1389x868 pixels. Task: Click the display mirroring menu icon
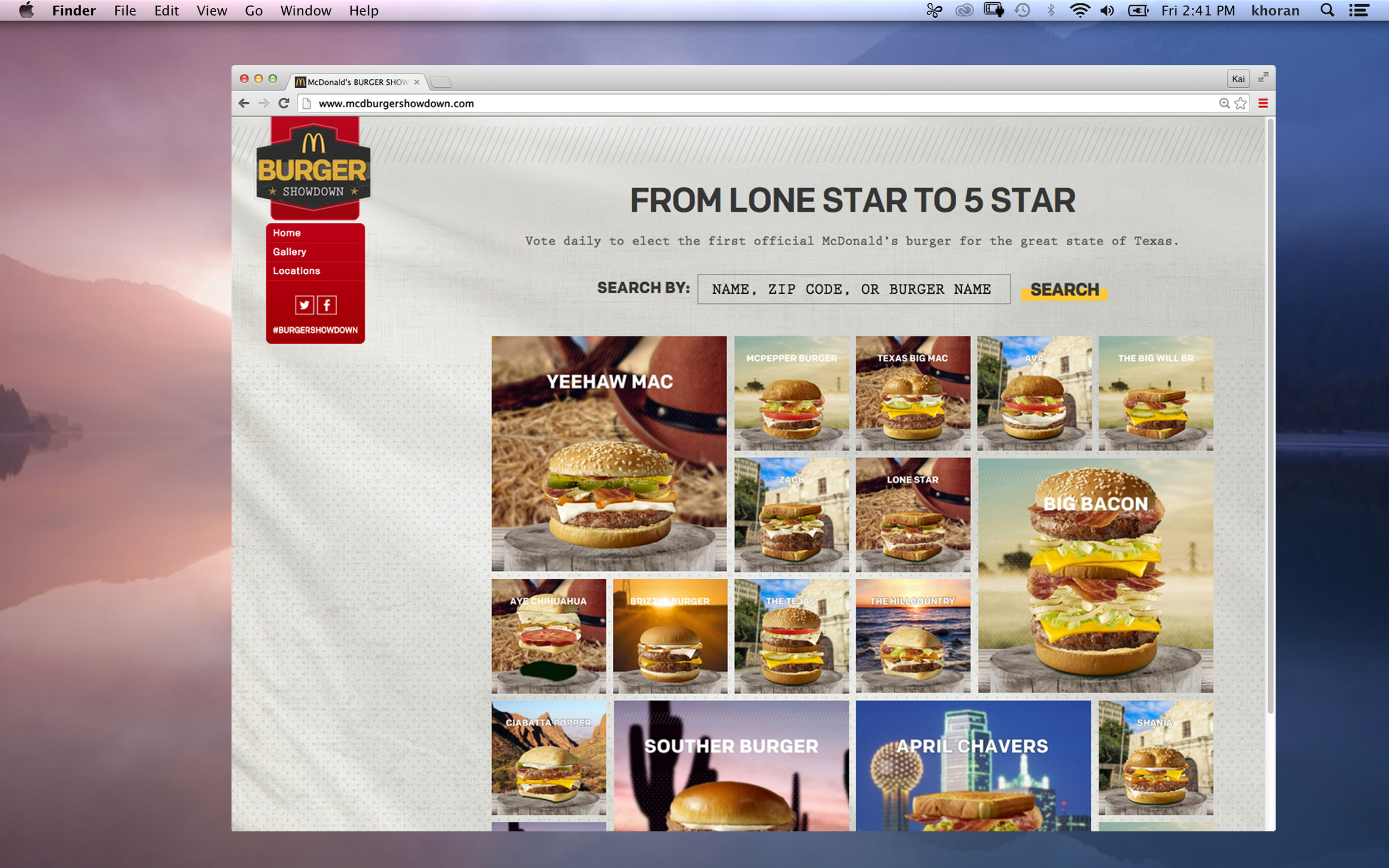(993, 11)
